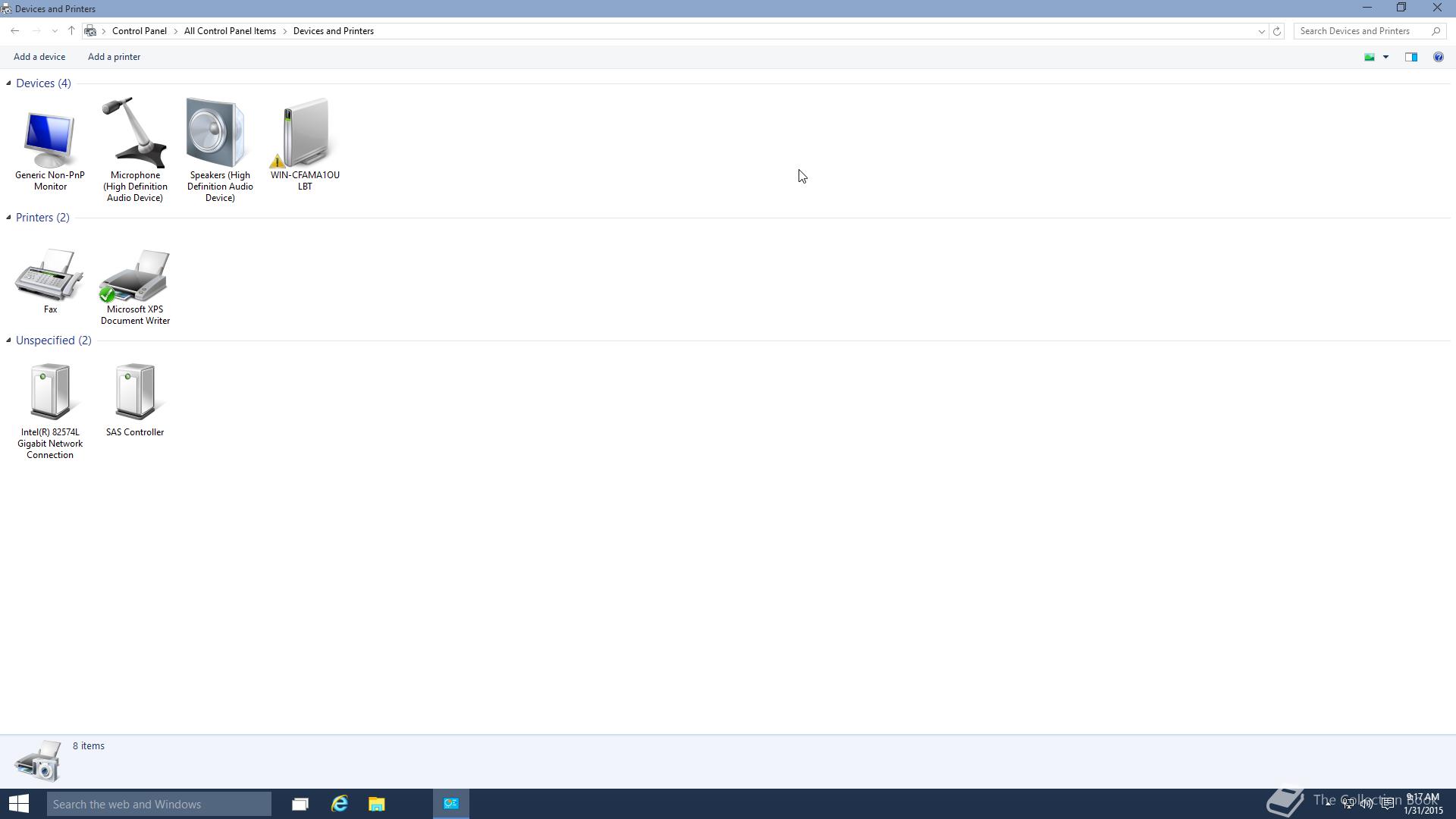This screenshot has height=819, width=1456.
Task: Click Add a device command
Action: [x=39, y=57]
